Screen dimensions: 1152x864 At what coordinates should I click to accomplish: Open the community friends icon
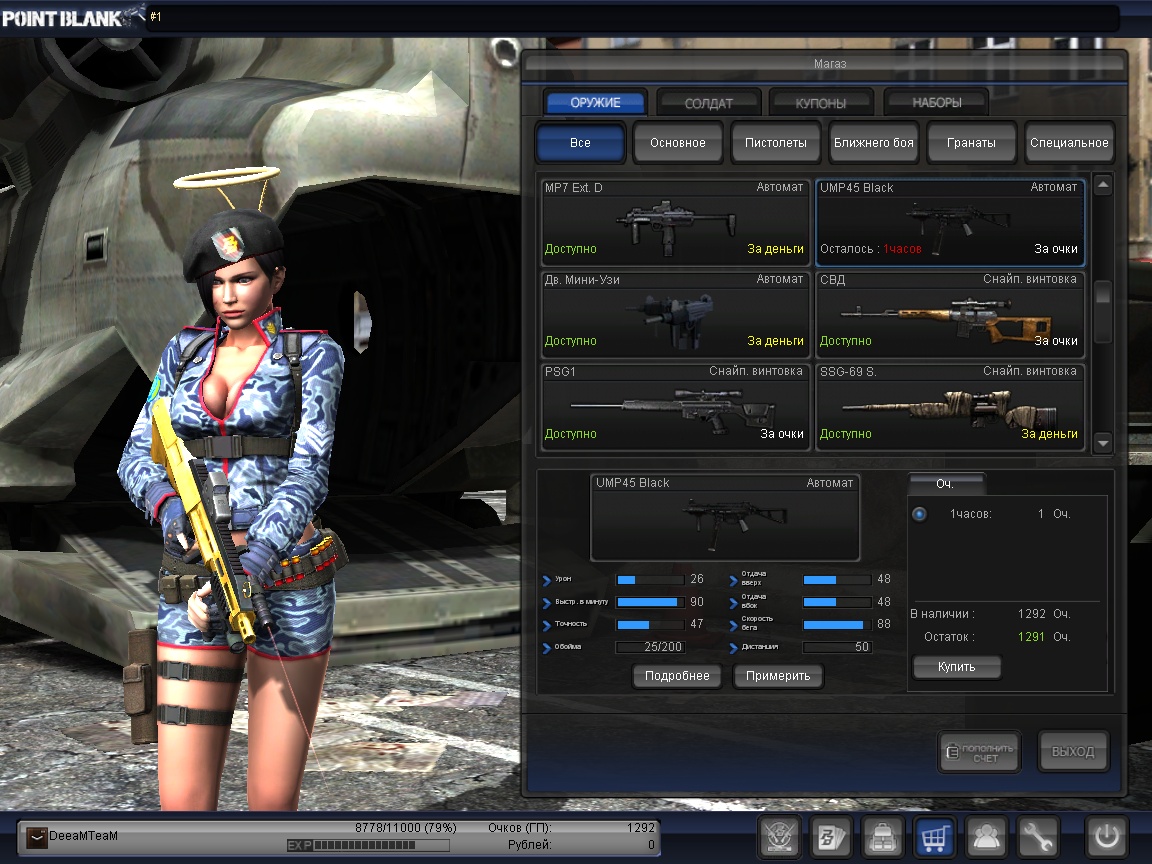pos(987,836)
